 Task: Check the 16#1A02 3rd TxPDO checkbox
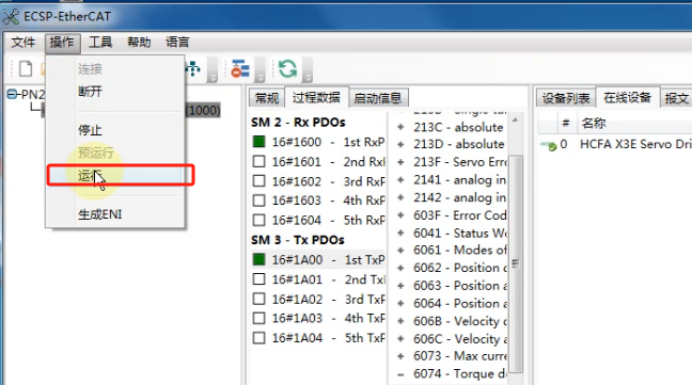tap(259, 299)
